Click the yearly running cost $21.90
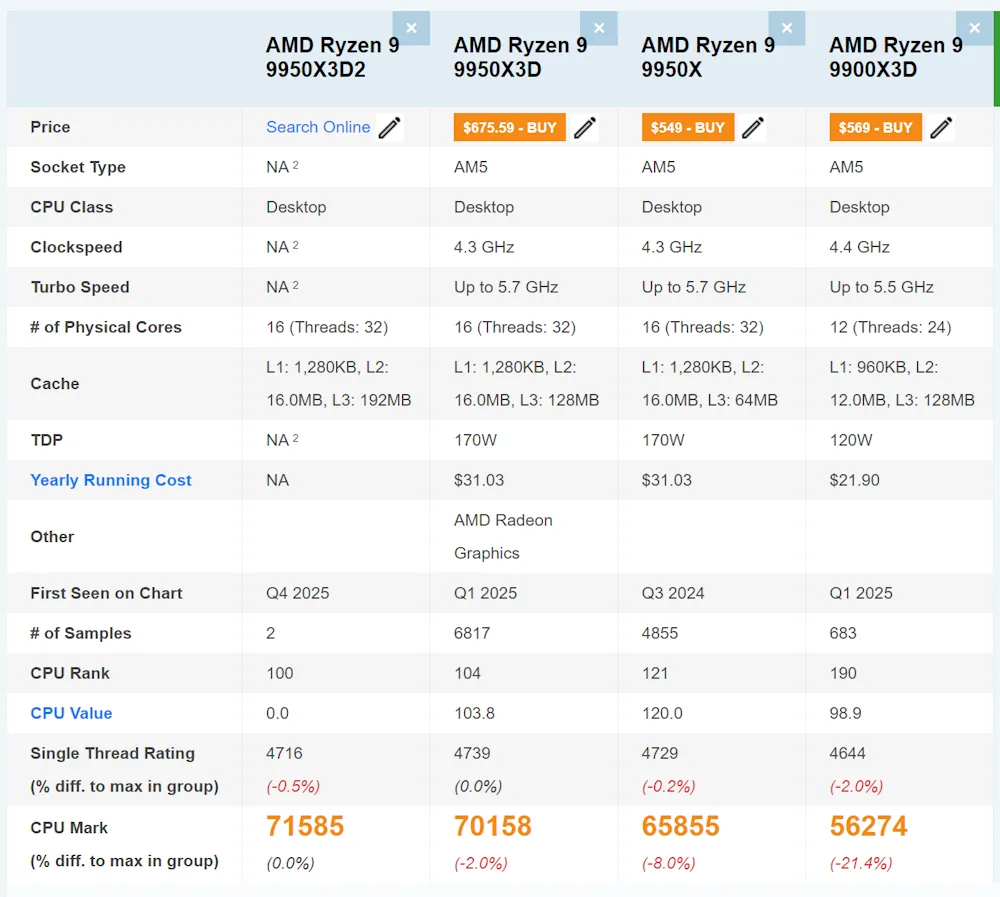 coord(855,480)
